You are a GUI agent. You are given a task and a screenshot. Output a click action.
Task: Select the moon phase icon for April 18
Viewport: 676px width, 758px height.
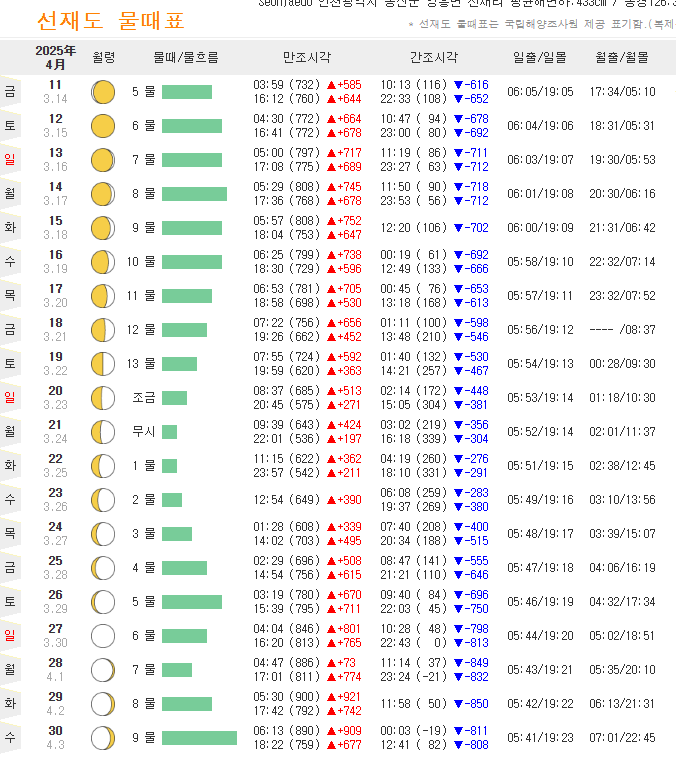(103, 330)
